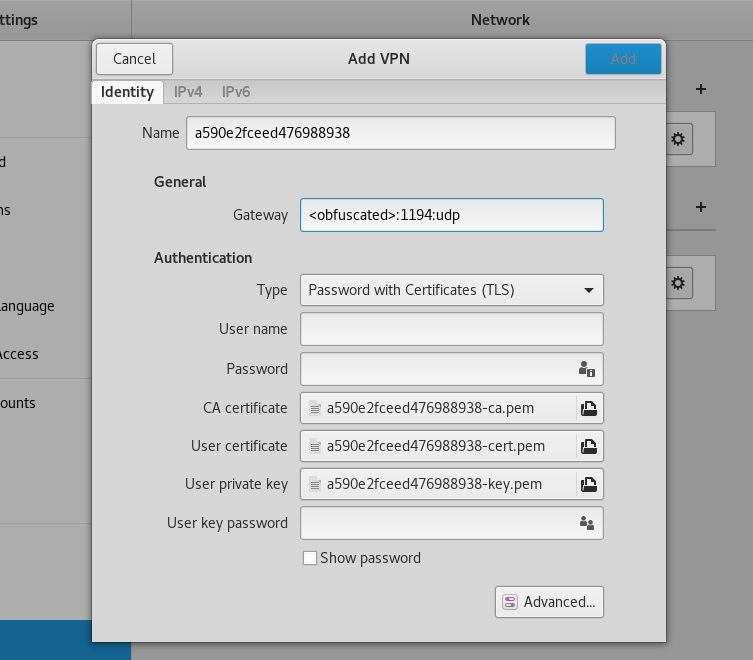Image resolution: width=753 pixels, height=660 pixels.
Task: Click the lower plus icon in Network window
Action: tap(701, 207)
